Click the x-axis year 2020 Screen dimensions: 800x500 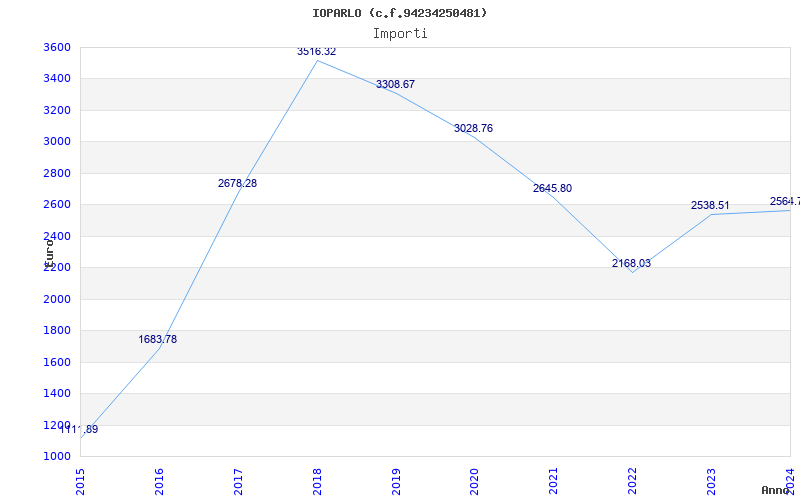(474, 482)
